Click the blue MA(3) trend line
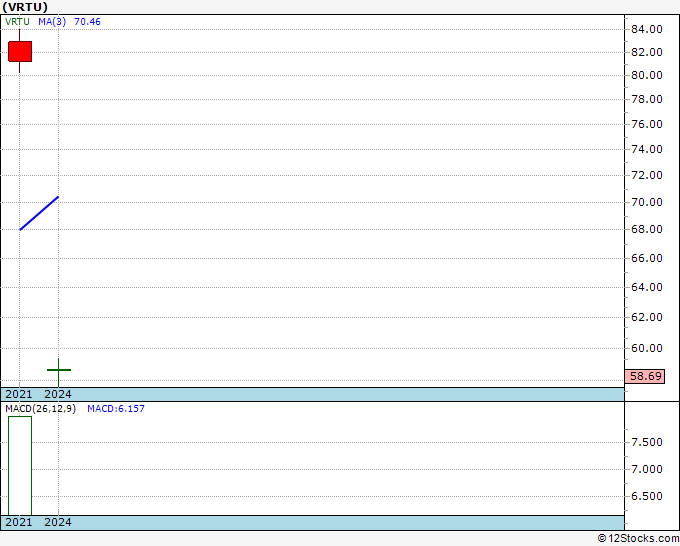The height and width of the screenshot is (546, 680). tap(39, 213)
